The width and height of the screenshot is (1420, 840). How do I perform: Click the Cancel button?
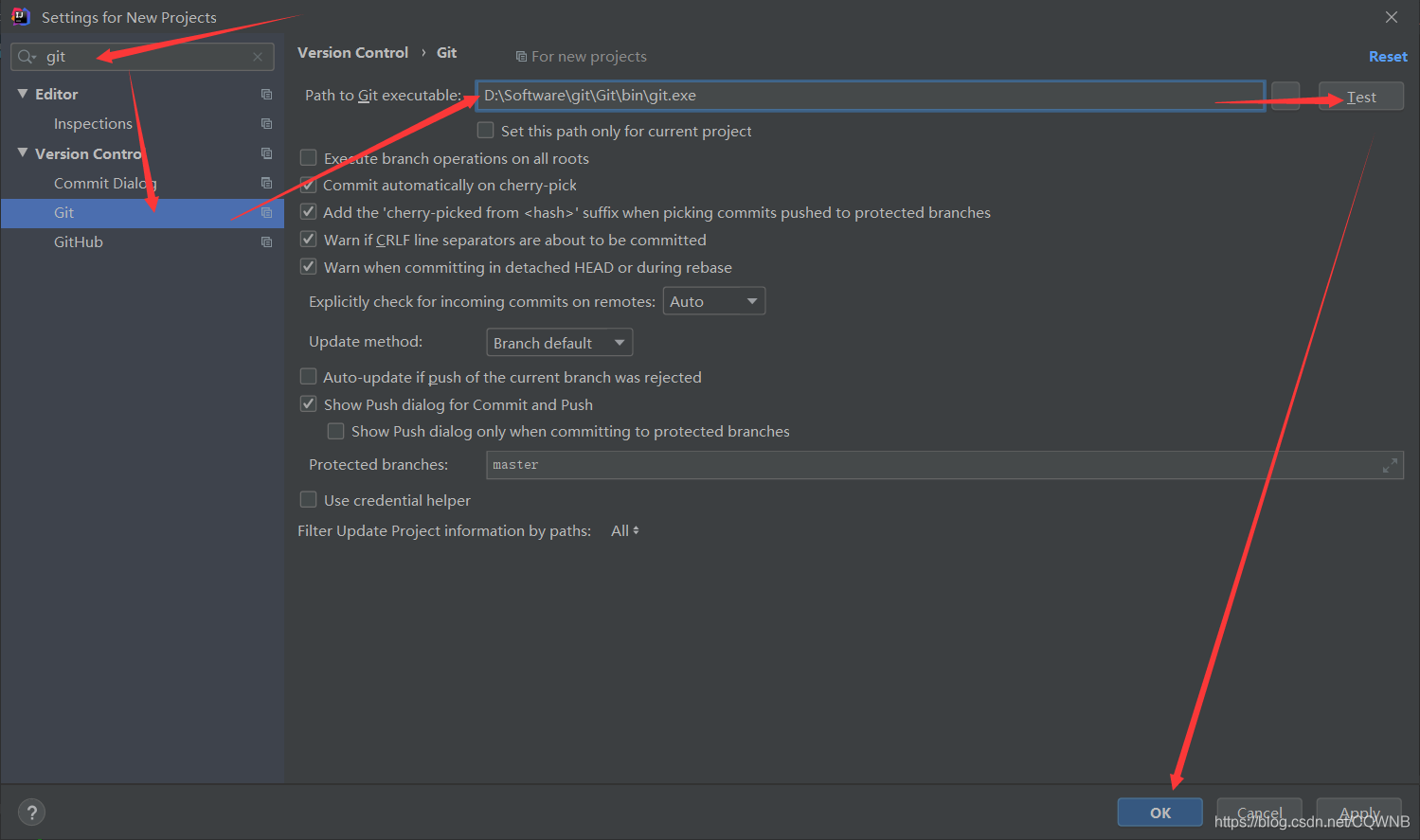click(x=1260, y=813)
